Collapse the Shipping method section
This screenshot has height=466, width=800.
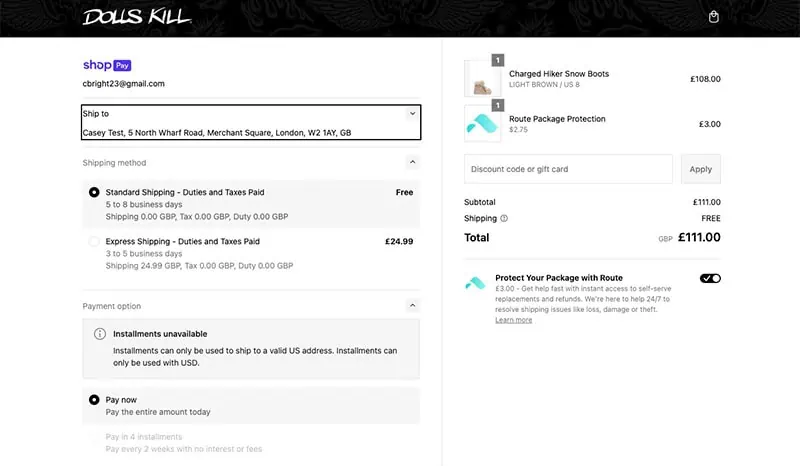412,162
